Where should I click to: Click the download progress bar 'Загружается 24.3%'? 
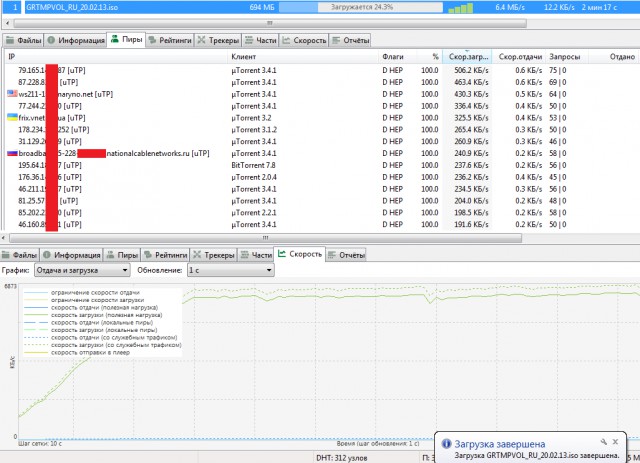pyautogui.click(x=361, y=7)
